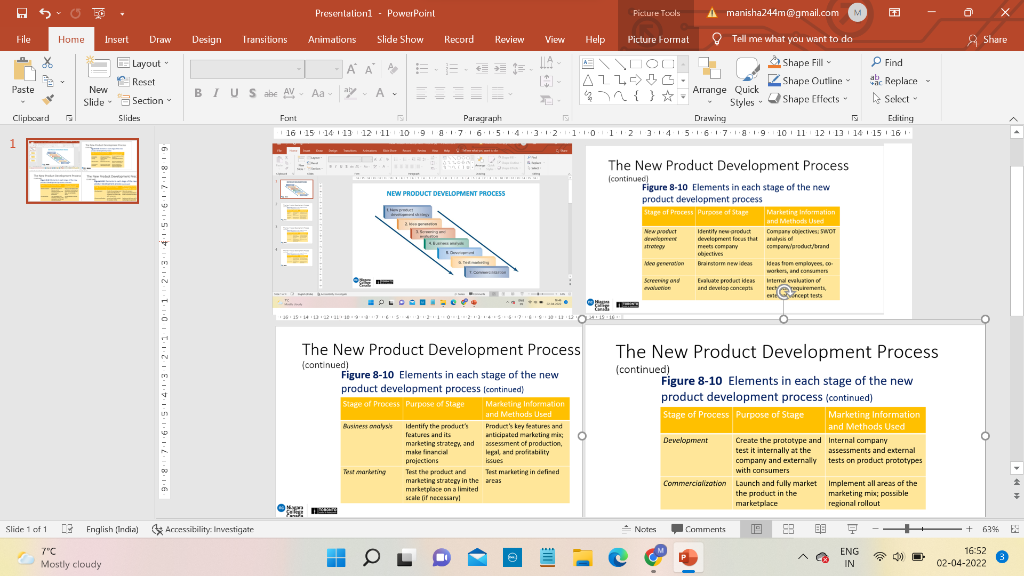1024x576 pixels.
Task: Select the Format Painter tool
Action: pyautogui.click(x=49, y=98)
